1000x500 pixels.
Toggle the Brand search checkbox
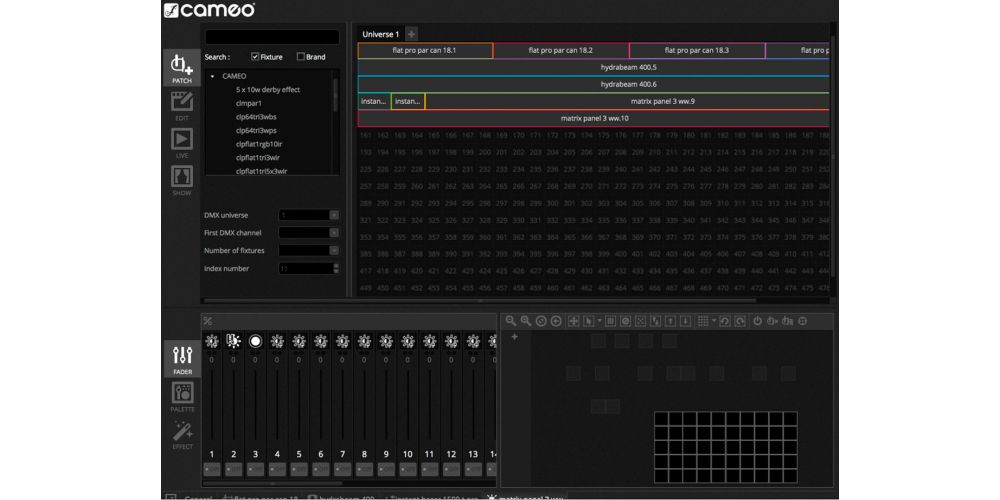coord(300,57)
